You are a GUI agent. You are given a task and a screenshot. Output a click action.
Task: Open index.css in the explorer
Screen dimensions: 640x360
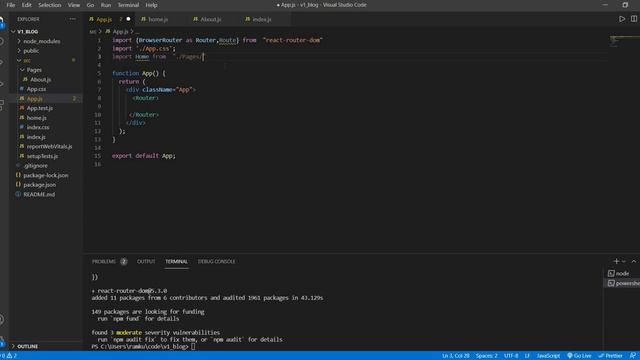[38, 127]
